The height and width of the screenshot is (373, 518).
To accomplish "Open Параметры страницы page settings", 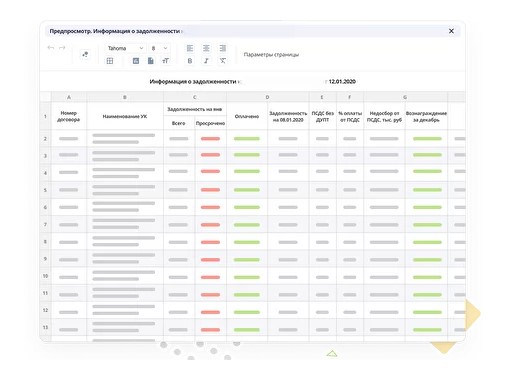I will pos(271,55).
